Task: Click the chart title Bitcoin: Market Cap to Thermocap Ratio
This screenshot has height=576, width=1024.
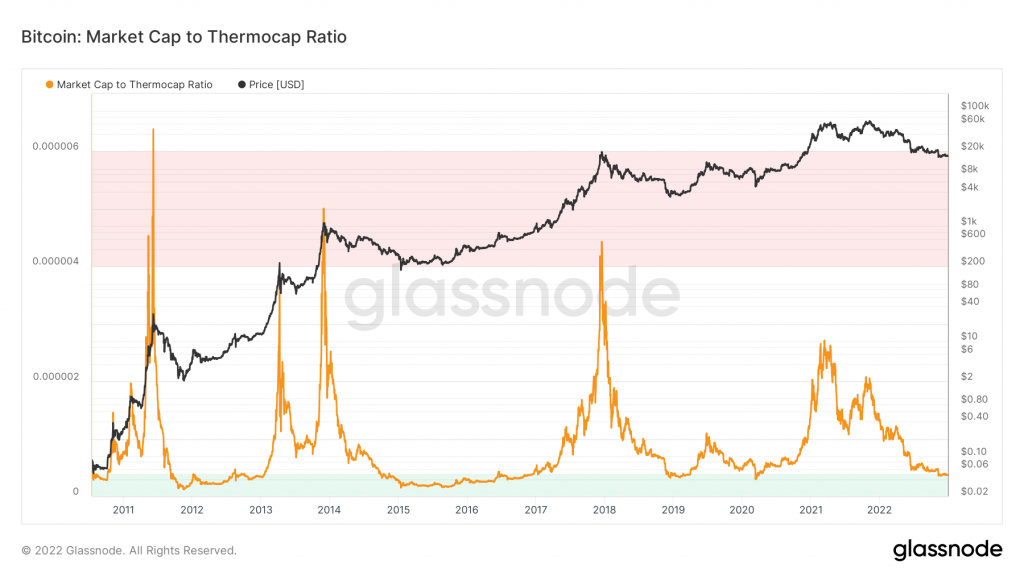Action: click(184, 37)
